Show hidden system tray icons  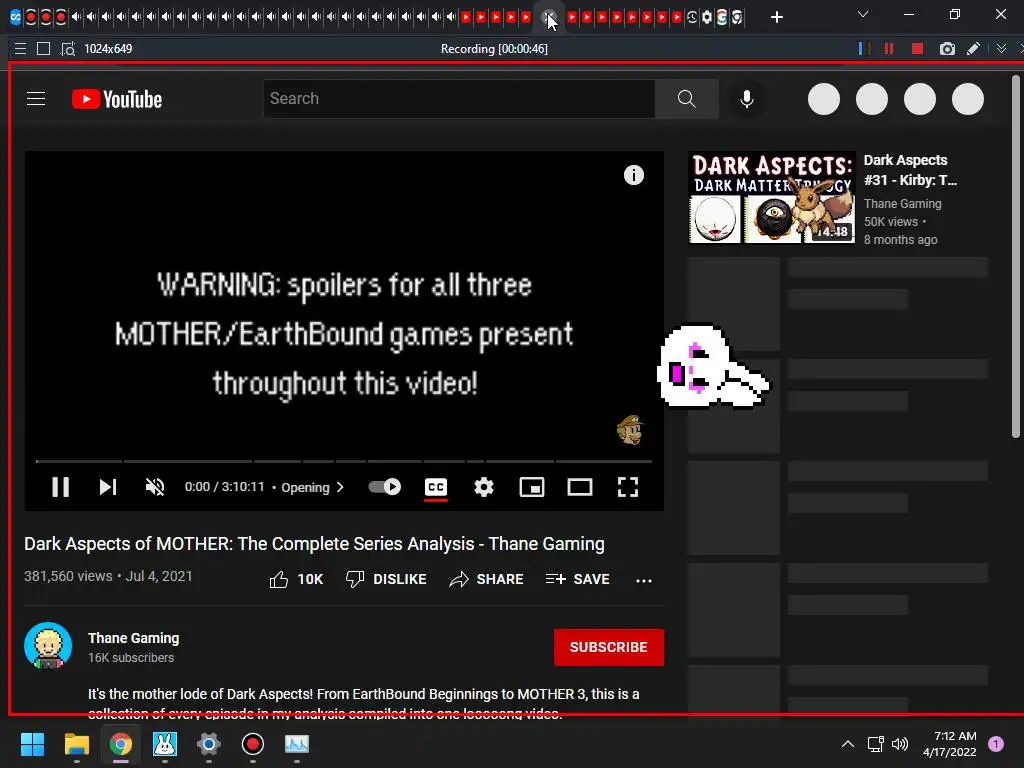pyautogui.click(x=848, y=744)
